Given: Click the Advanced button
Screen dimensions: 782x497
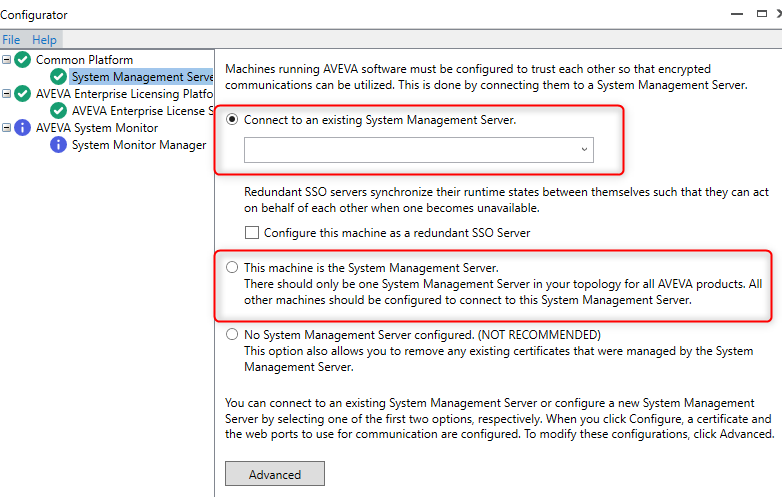Looking at the screenshot, I should (275, 474).
